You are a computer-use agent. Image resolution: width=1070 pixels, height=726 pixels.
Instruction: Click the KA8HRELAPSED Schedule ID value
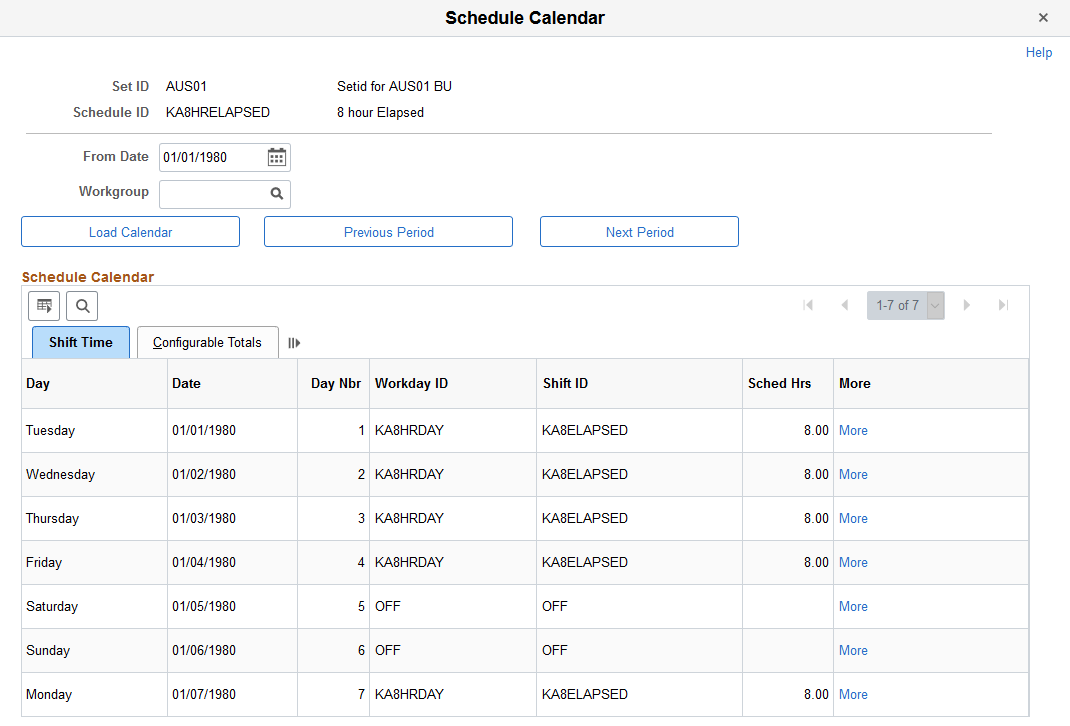(218, 113)
